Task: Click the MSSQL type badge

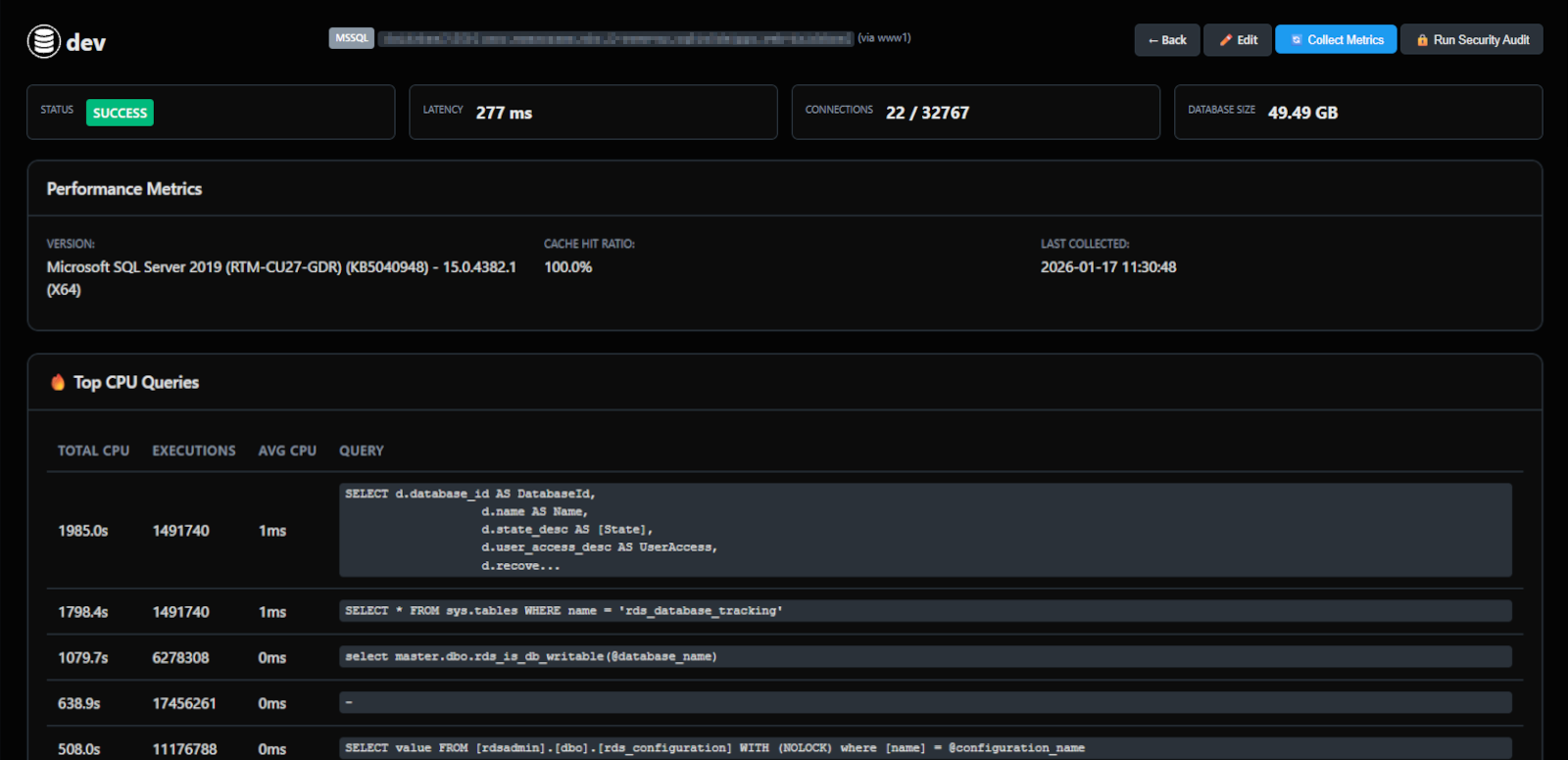Action: point(351,38)
